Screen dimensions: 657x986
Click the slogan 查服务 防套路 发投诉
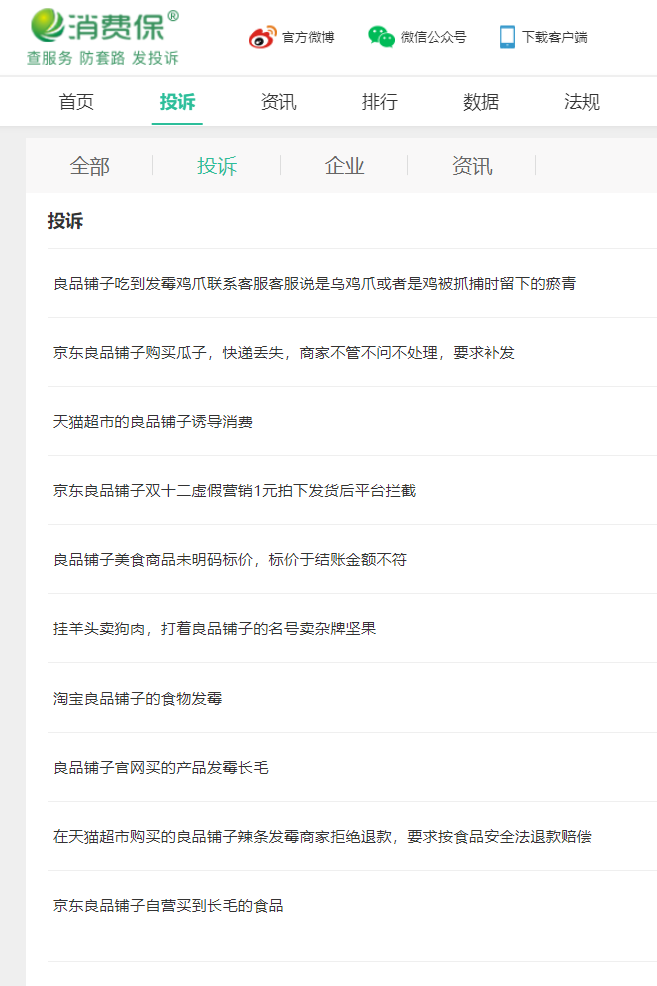(103, 58)
